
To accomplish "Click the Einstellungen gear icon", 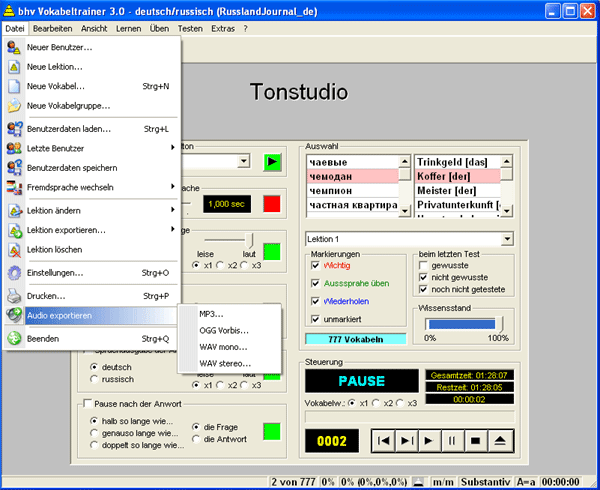I will pyautogui.click(x=14, y=273).
